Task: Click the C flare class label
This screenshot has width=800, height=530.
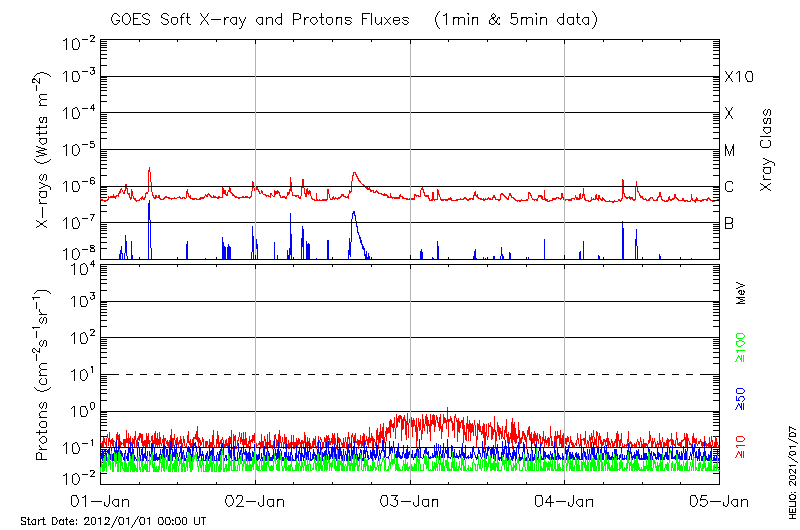Action: [x=729, y=187]
